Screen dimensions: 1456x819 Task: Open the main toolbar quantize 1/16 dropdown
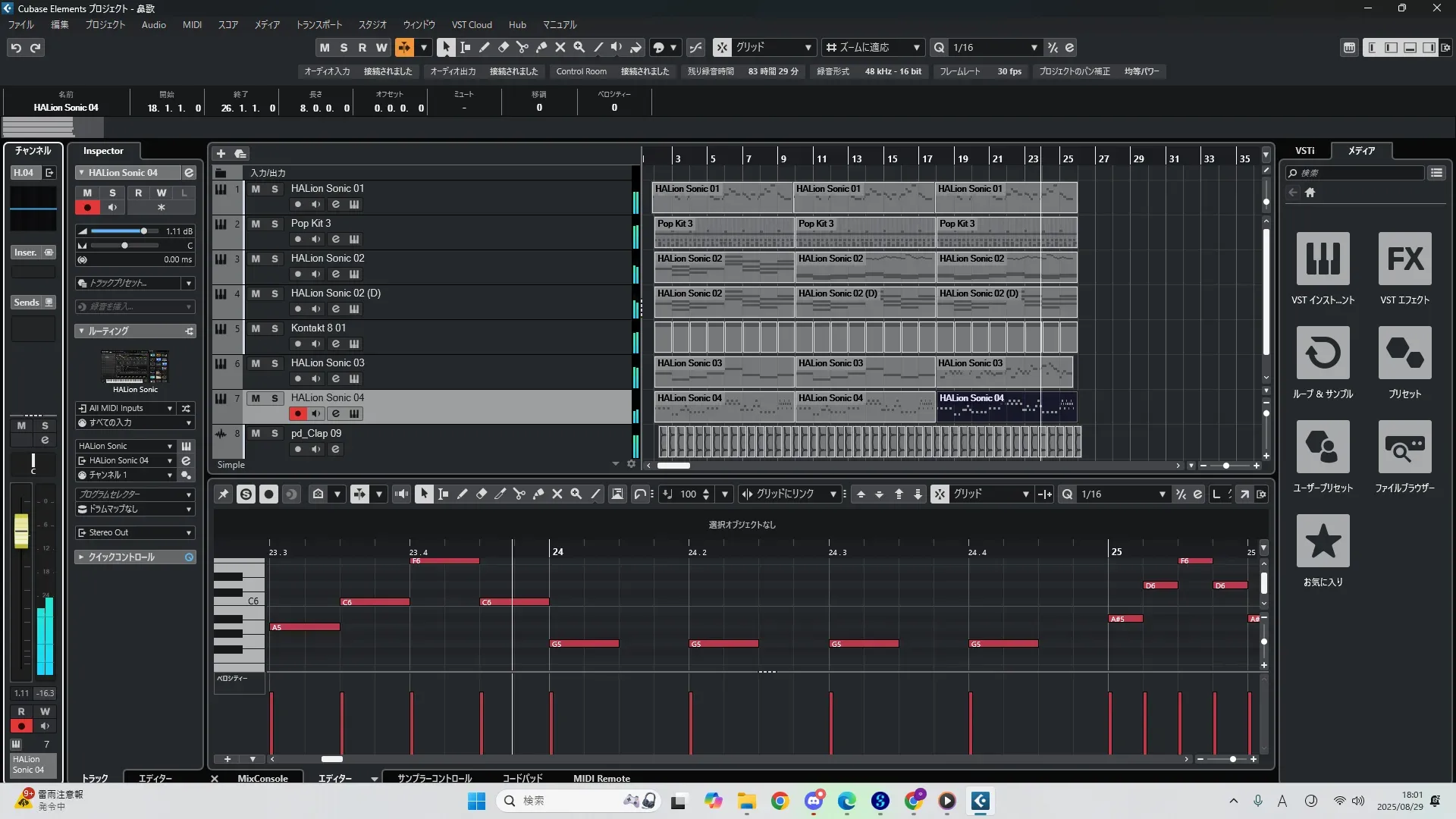tap(1034, 47)
